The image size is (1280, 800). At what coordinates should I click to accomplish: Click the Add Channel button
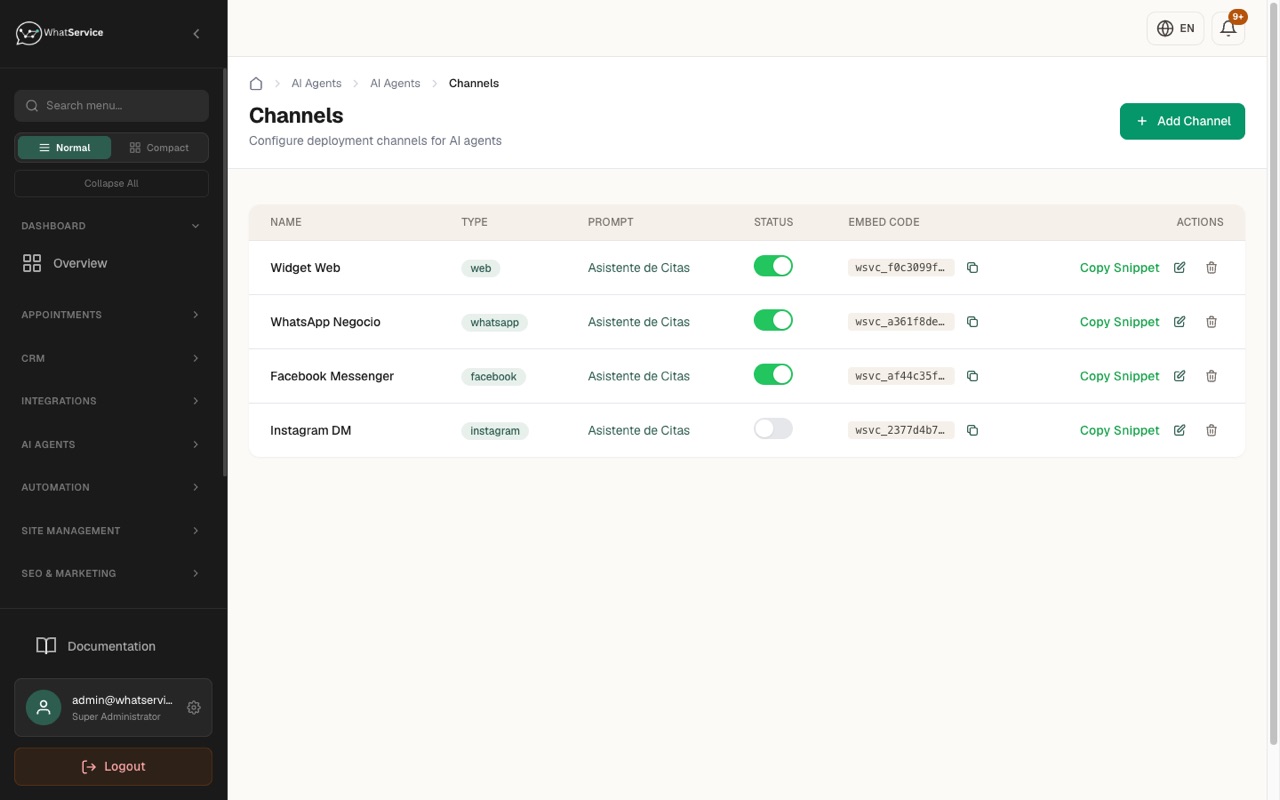[1182, 121]
